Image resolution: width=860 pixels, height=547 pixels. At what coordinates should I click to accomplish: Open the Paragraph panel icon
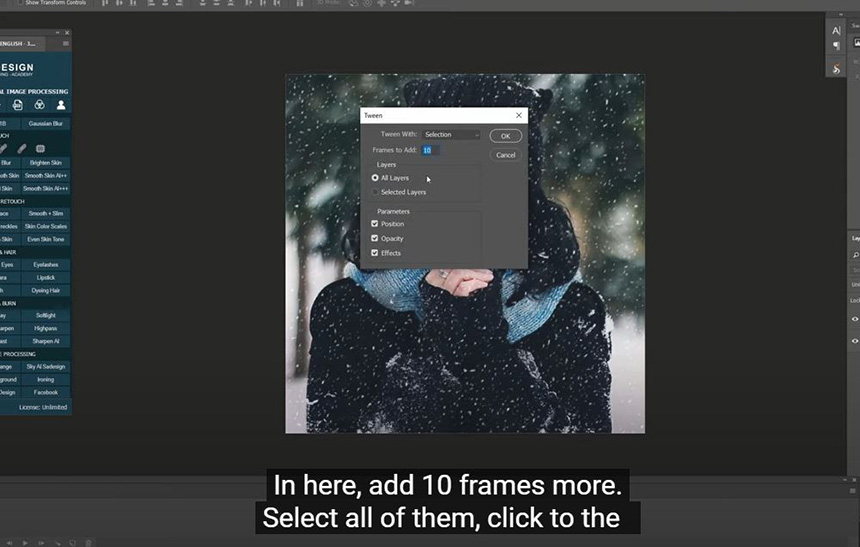point(836,46)
